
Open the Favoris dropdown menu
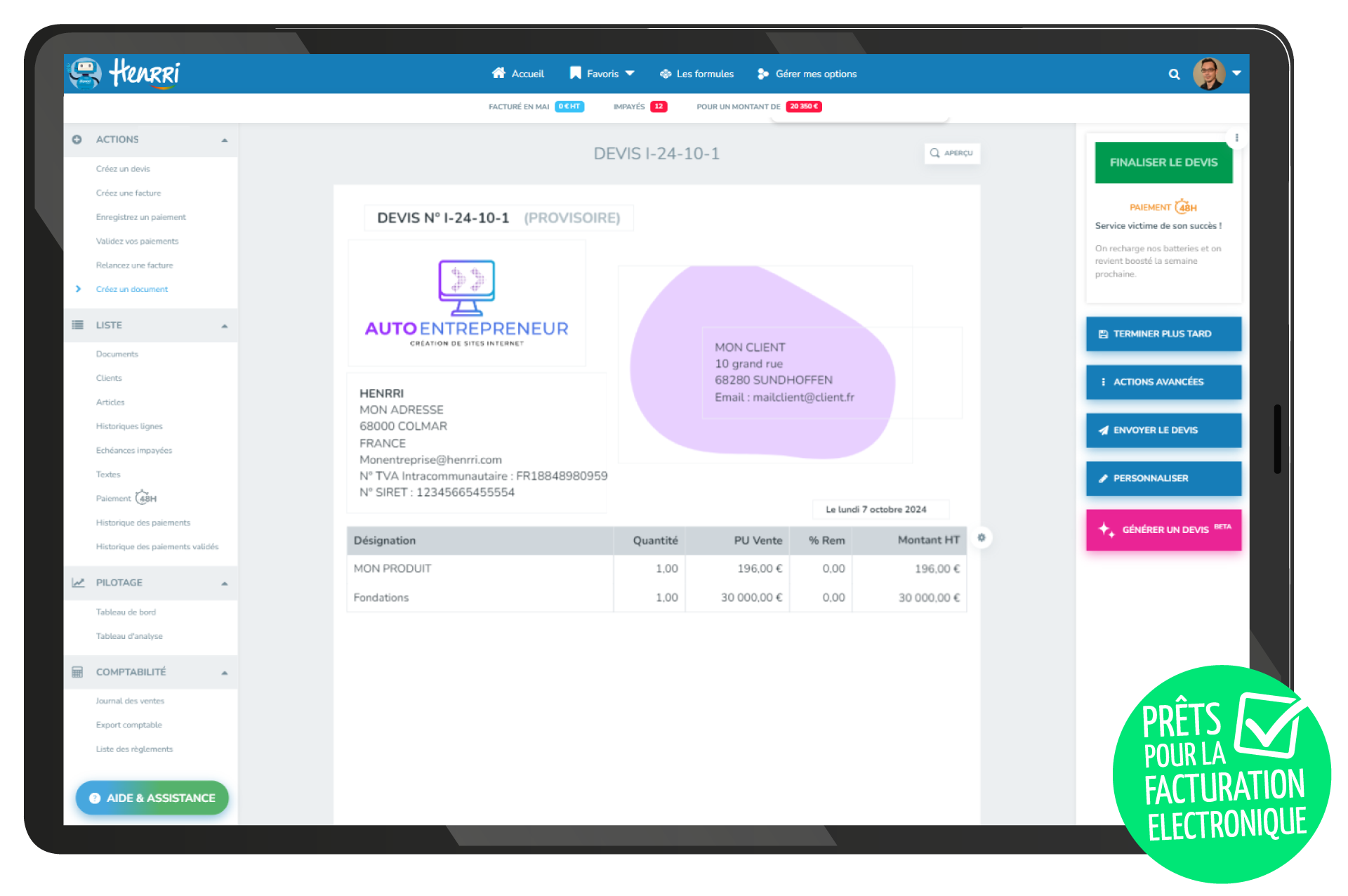(x=602, y=74)
